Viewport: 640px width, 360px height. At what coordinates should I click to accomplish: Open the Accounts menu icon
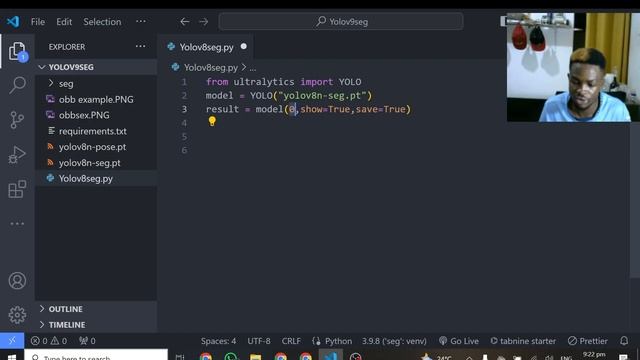coord(17,281)
